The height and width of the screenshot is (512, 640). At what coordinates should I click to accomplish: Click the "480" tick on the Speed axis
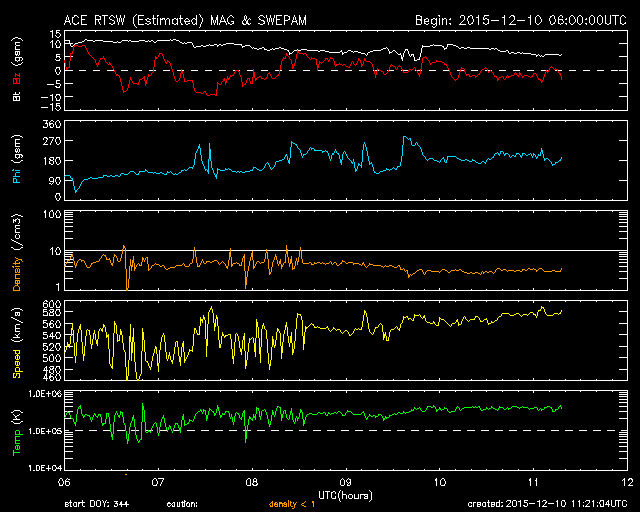click(52, 370)
